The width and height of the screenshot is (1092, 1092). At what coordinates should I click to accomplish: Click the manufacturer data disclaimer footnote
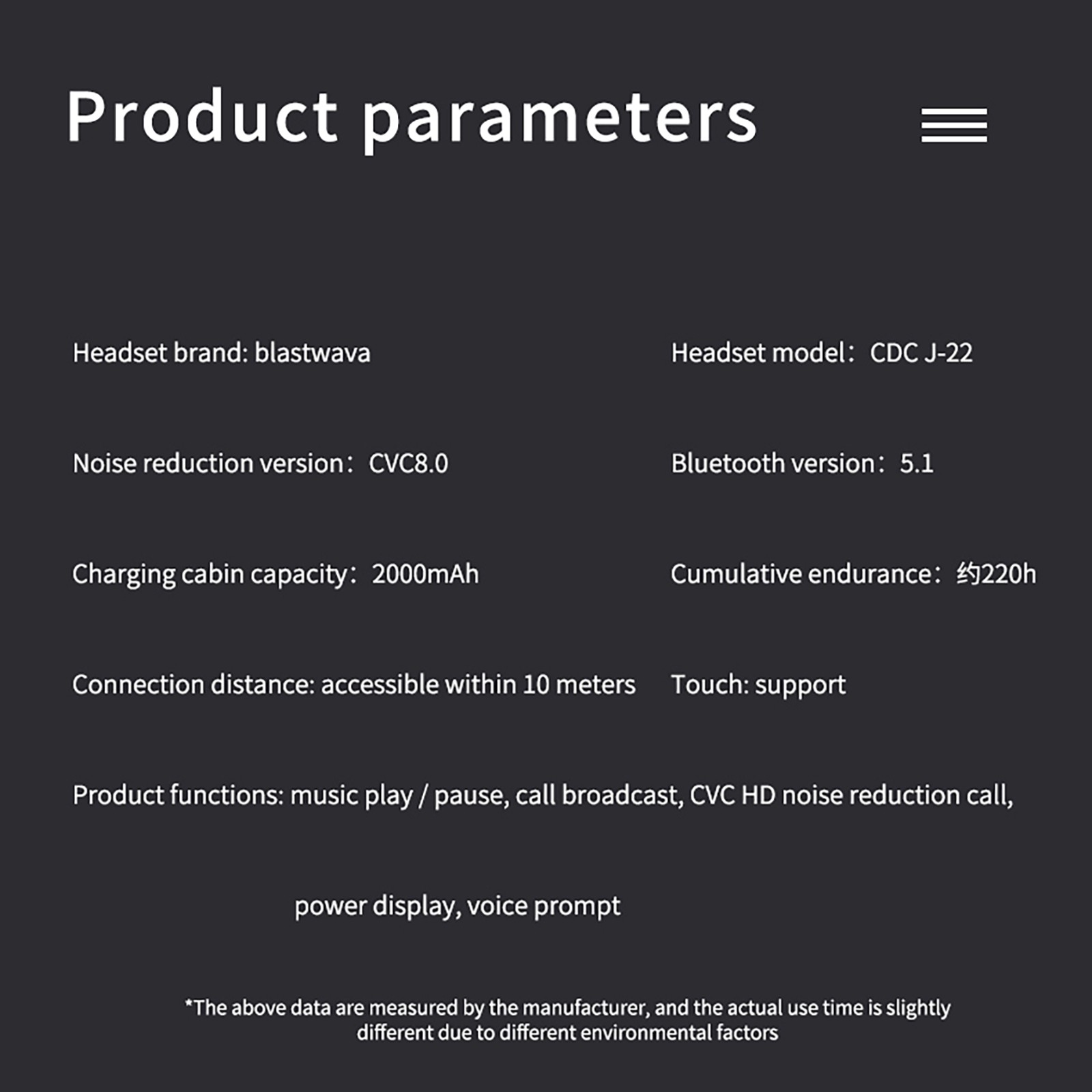coord(567,1020)
